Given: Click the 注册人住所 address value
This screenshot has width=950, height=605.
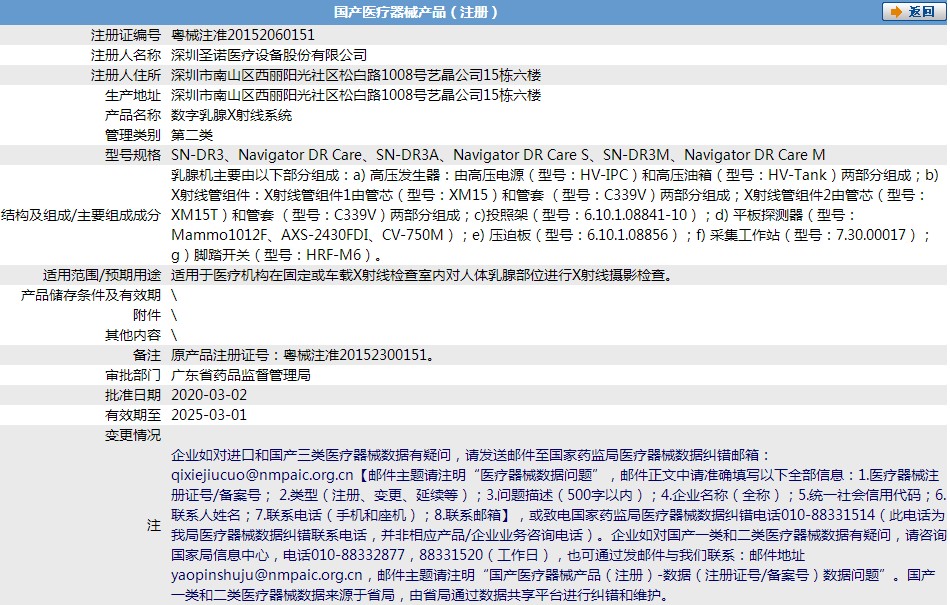Looking at the screenshot, I should [356, 75].
